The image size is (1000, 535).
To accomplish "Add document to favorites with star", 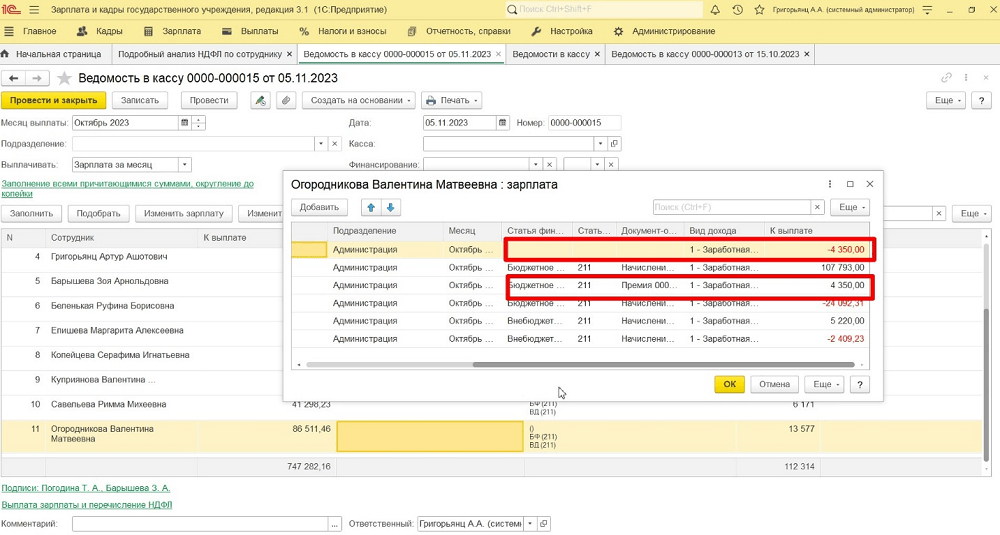I will tap(65, 78).
